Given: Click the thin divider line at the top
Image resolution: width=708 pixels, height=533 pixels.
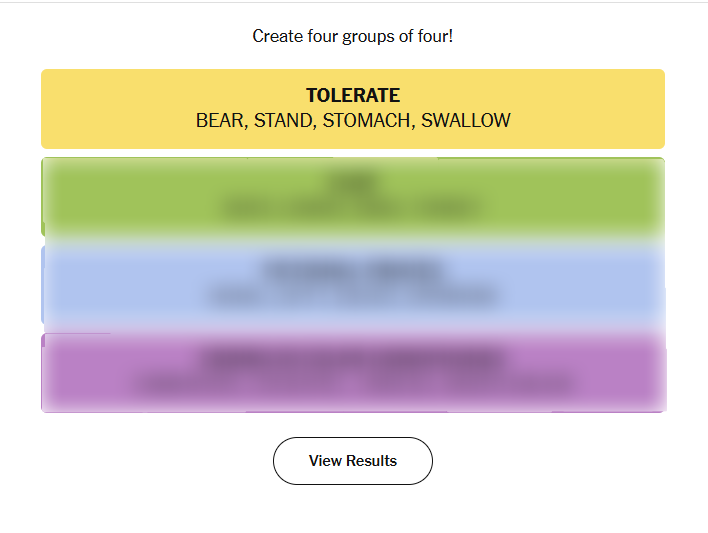Looking at the screenshot, I should tap(353, 2).
